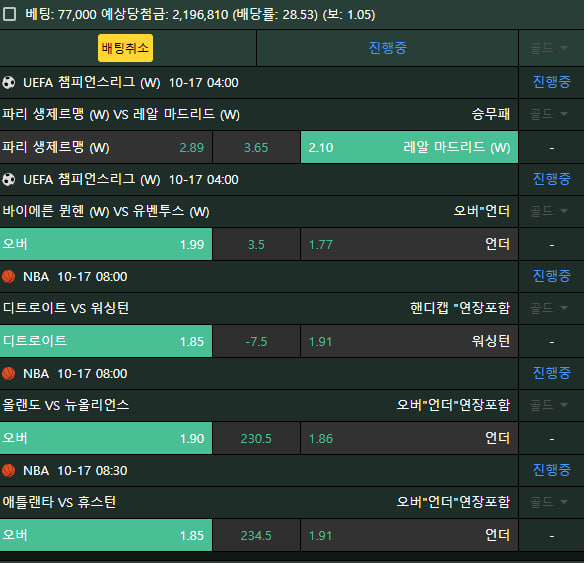Viewport: 587px width, 563px height.
Task: Click the 올랜도 VS 뉴올리언스 match title
Action: pyautogui.click(x=66, y=405)
